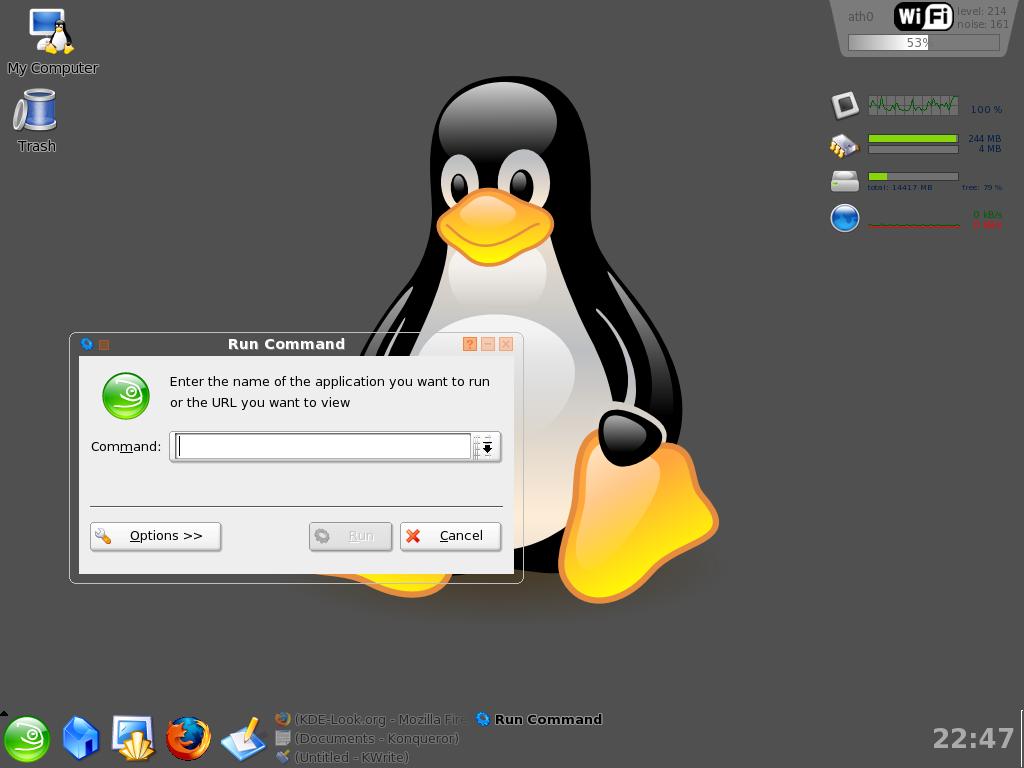Select the Run Command taskbar entry
1024x768 pixels.
pos(540,719)
